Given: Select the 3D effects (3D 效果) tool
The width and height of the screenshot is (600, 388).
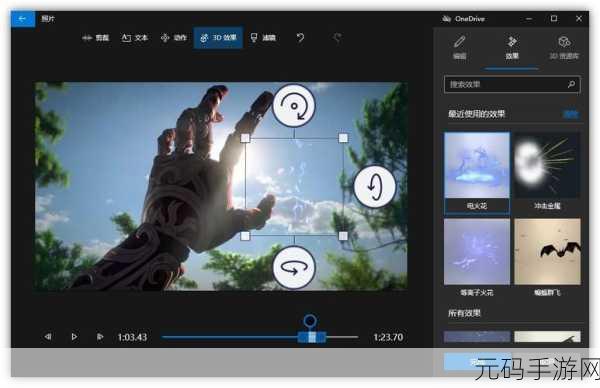Looking at the screenshot, I should click(x=218, y=37).
